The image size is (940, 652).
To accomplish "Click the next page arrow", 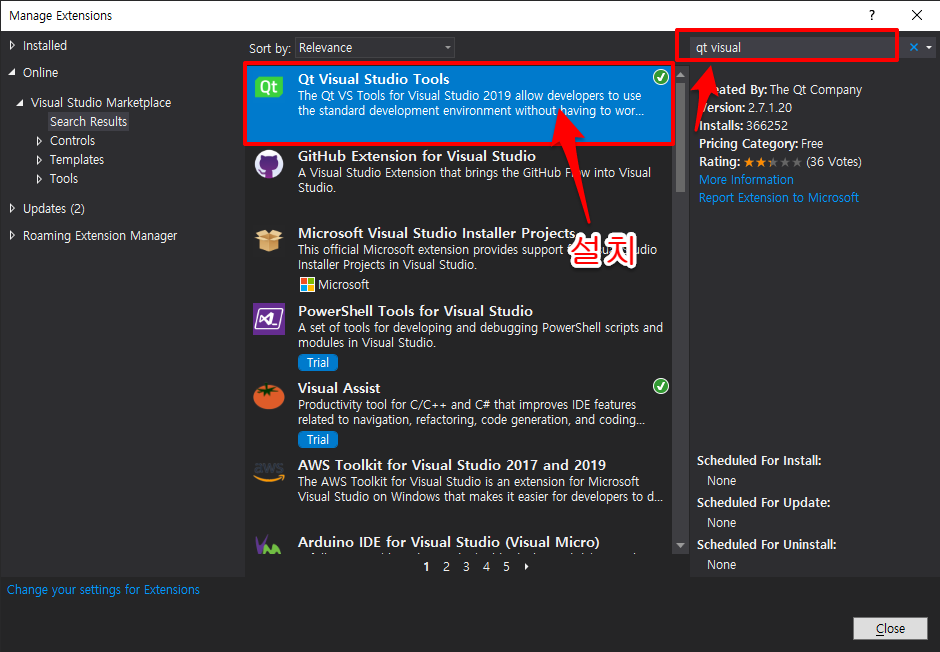I will 526,567.
